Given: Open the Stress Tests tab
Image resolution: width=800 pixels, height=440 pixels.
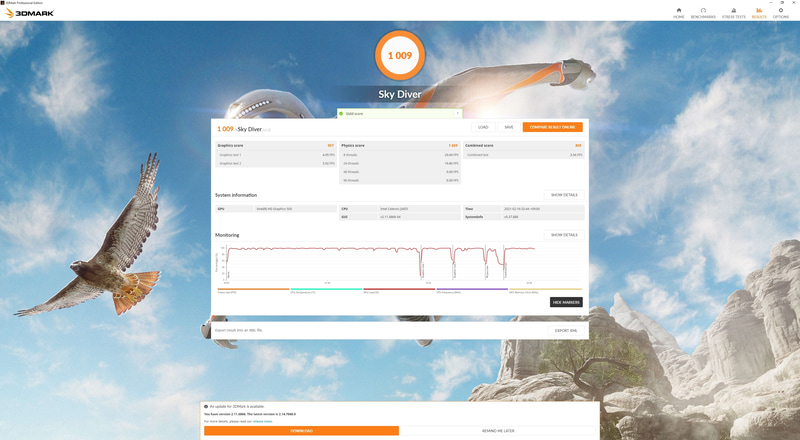Looking at the screenshot, I should [x=733, y=13].
